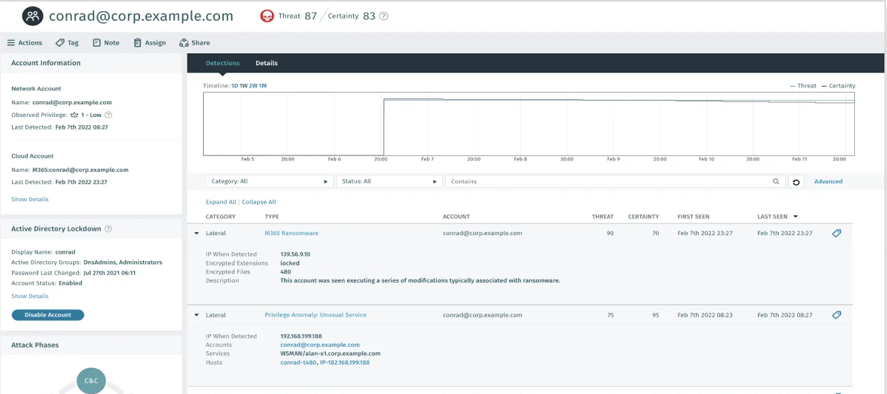Click the Share toolbar button
887x394 pixels.
[x=194, y=42]
